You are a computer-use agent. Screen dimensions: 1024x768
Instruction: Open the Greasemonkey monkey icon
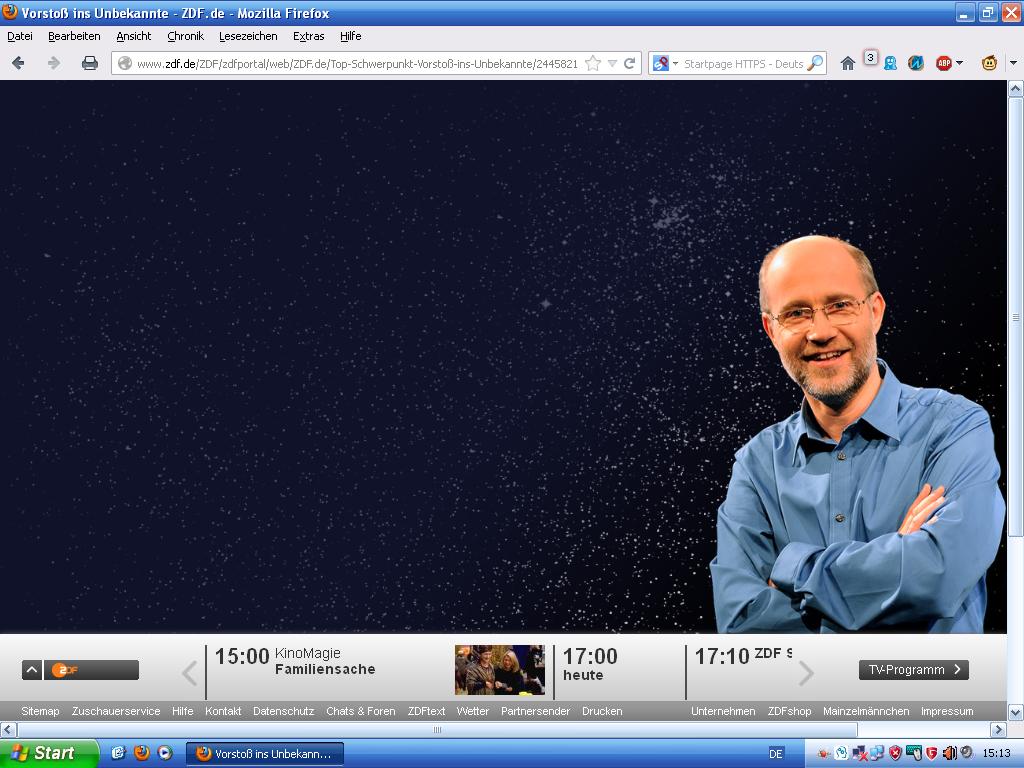coord(989,63)
